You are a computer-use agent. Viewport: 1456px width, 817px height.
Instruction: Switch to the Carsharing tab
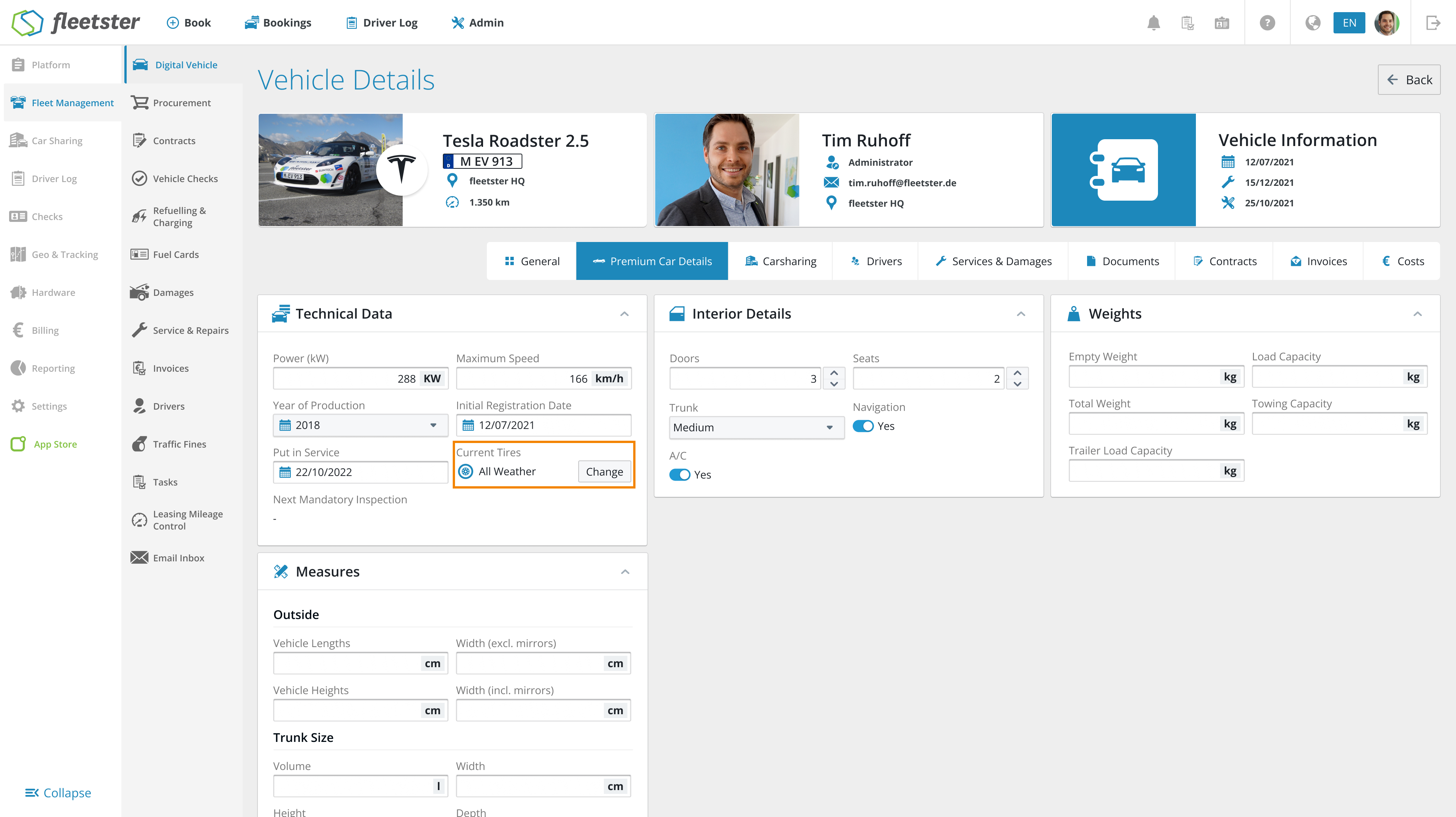(x=781, y=261)
